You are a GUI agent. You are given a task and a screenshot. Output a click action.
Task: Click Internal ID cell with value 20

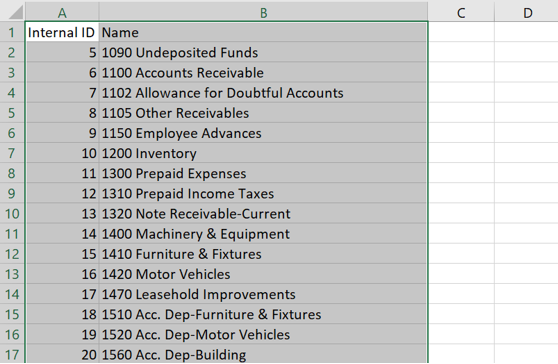pyautogui.click(x=62, y=354)
